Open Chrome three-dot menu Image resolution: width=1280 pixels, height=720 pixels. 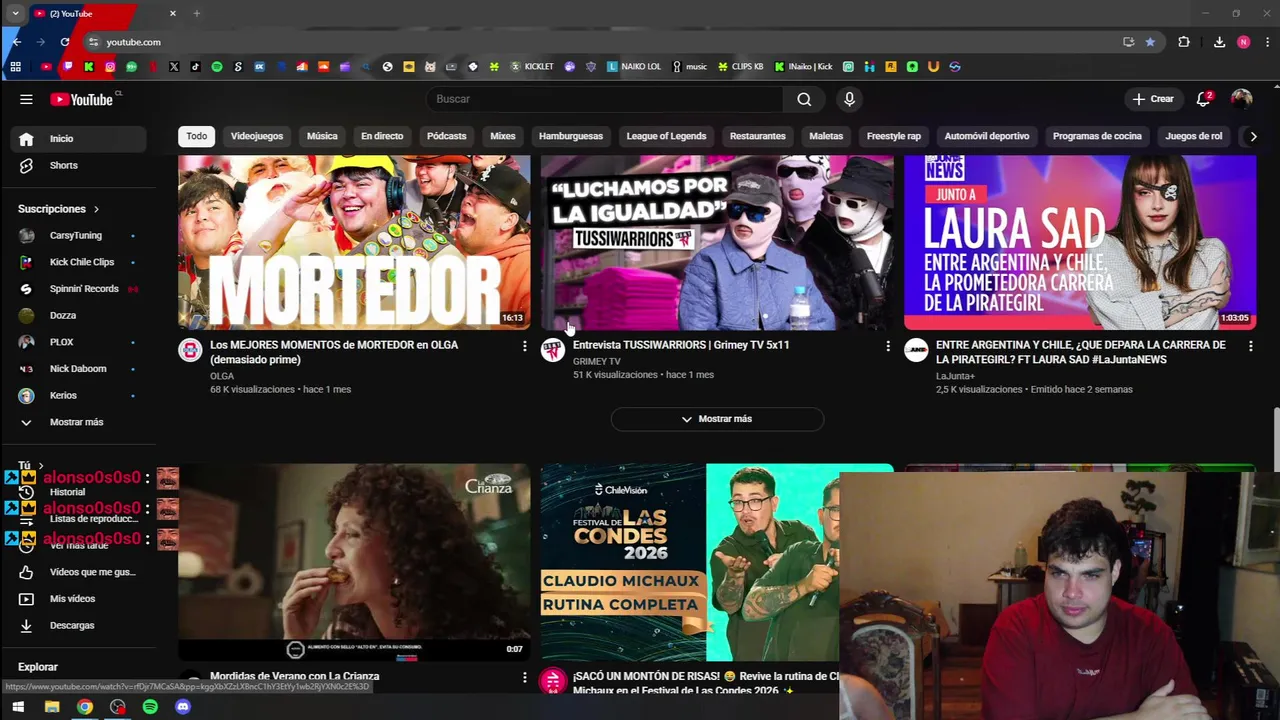pos(1267,42)
